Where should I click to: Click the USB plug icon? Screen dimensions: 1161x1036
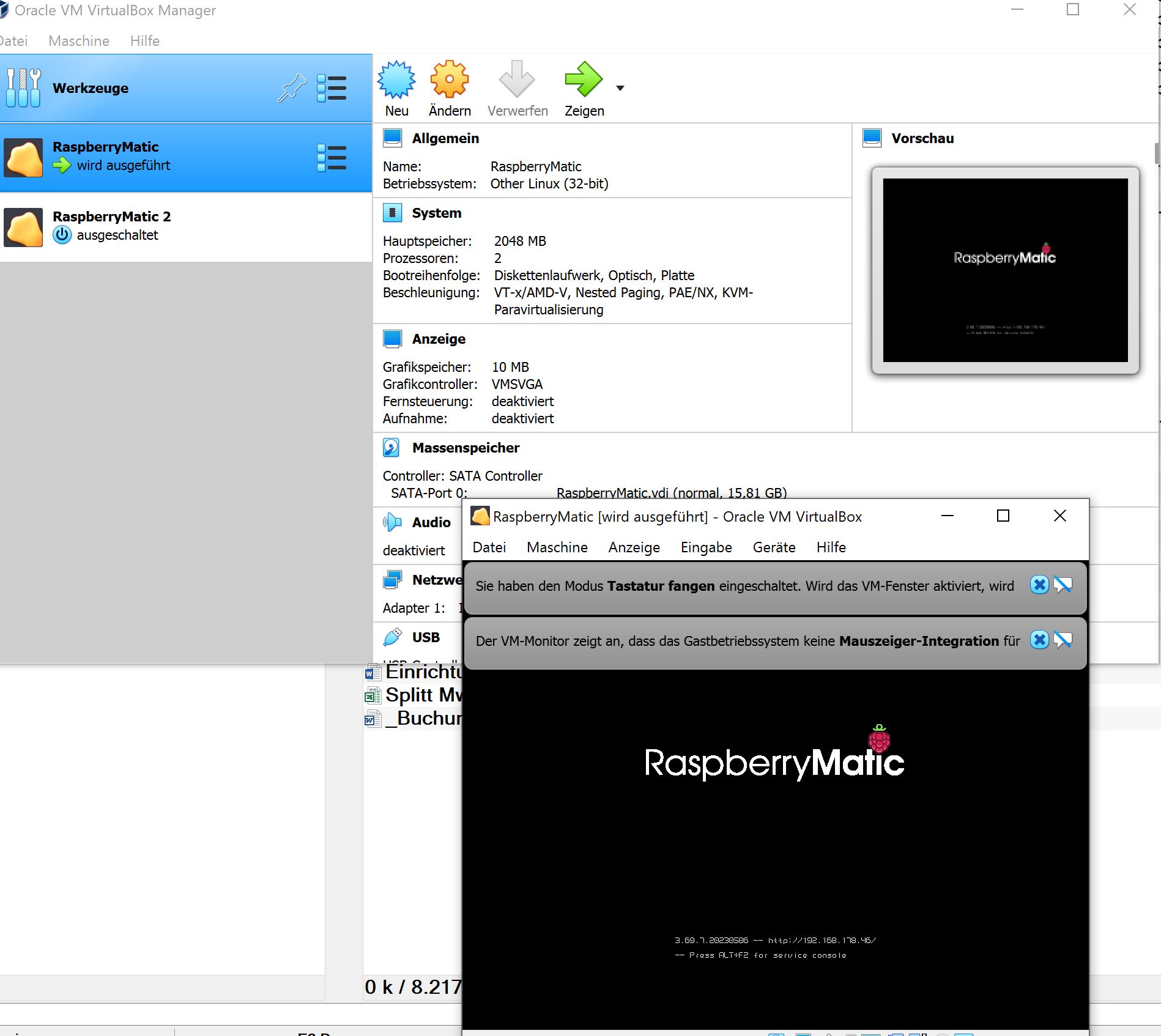(x=392, y=637)
